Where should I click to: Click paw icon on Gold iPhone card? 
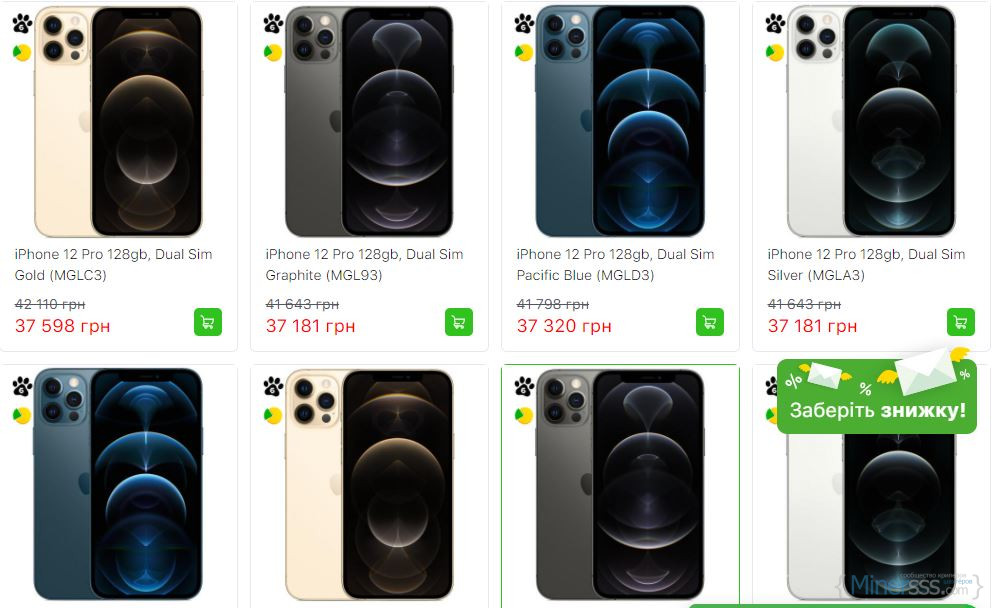pyautogui.click(x=22, y=23)
